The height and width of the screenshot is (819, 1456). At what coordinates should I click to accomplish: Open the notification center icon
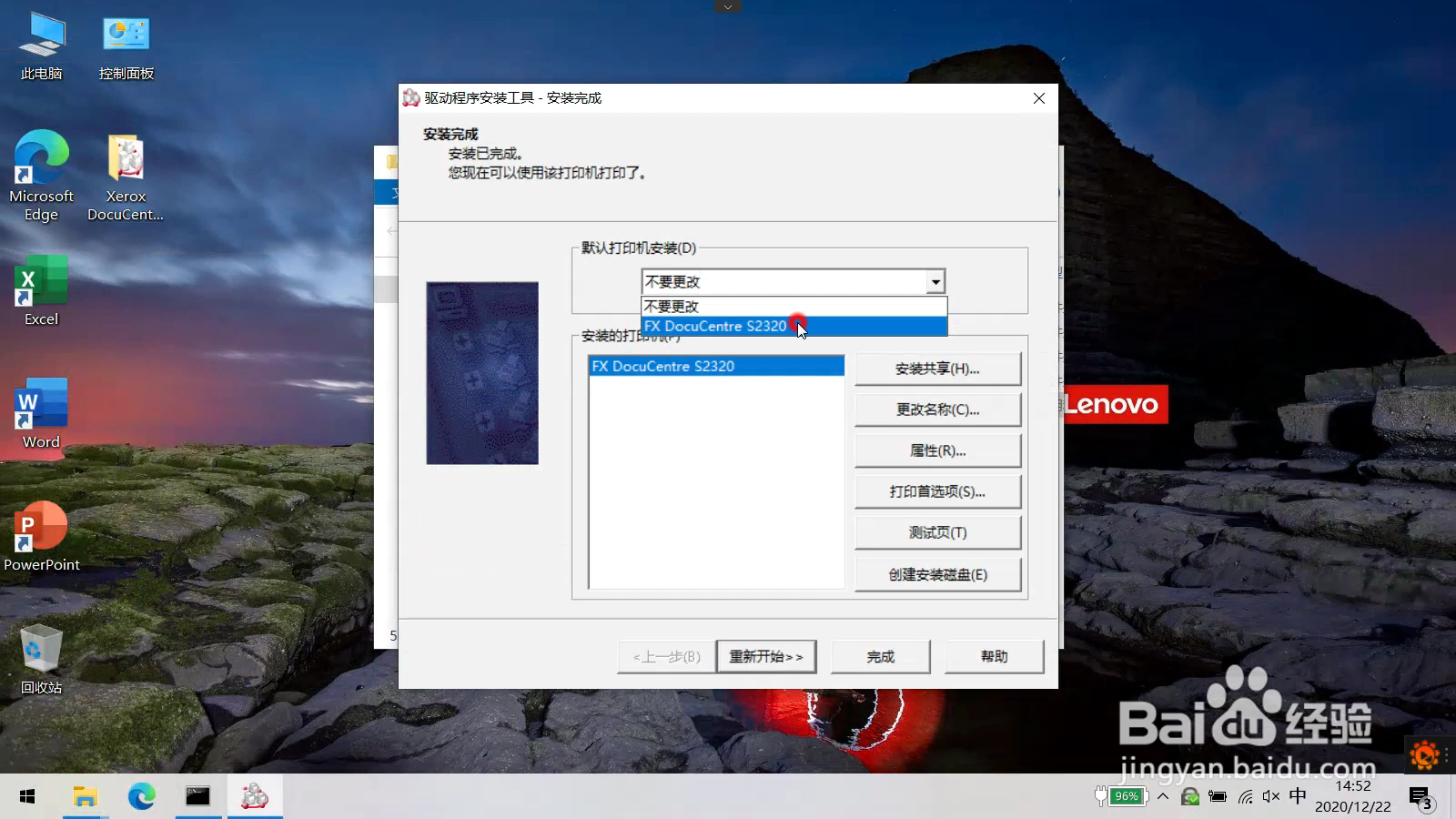pyautogui.click(x=1421, y=798)
